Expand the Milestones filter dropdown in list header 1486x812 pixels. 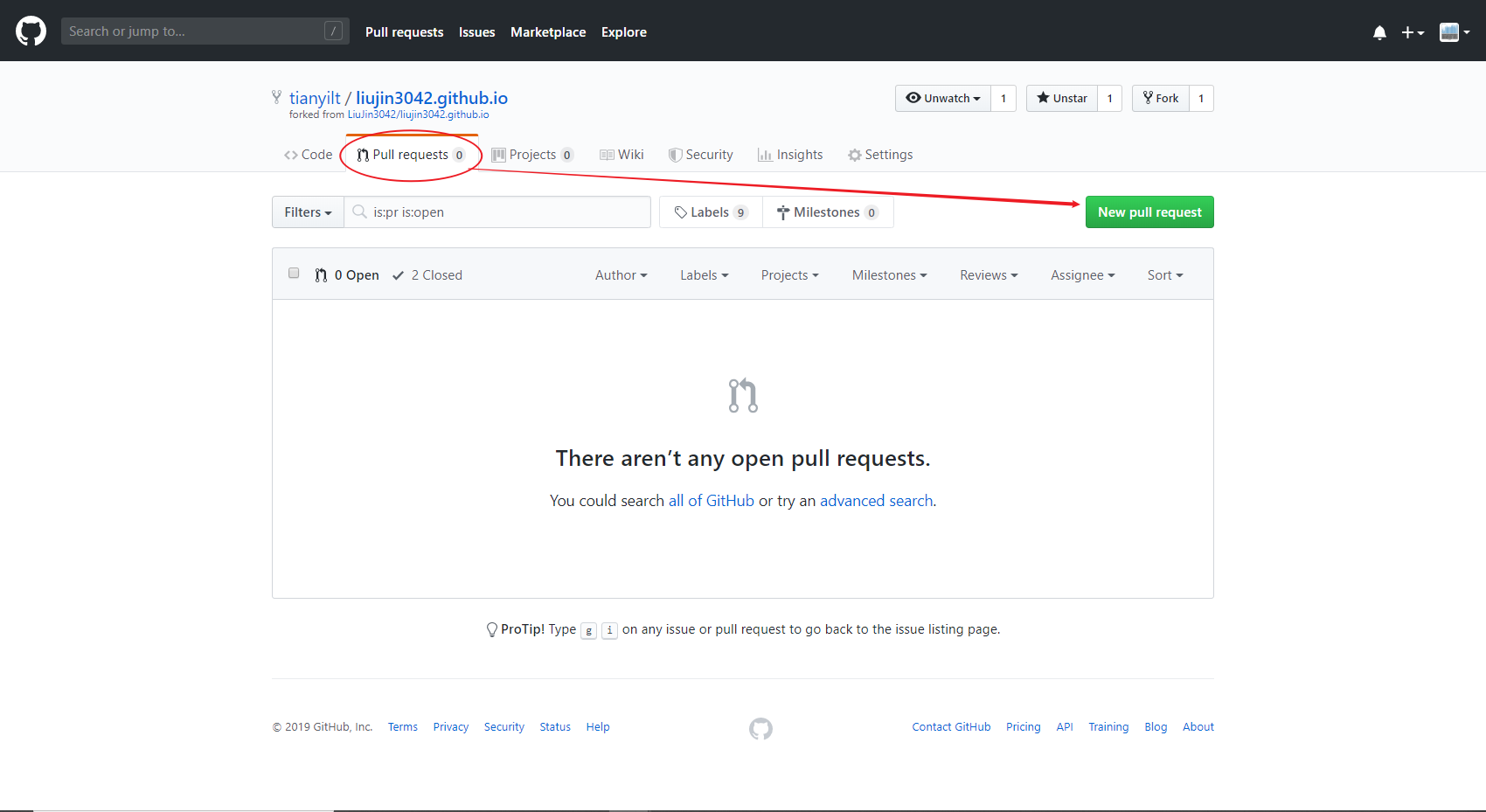point(890,275)
